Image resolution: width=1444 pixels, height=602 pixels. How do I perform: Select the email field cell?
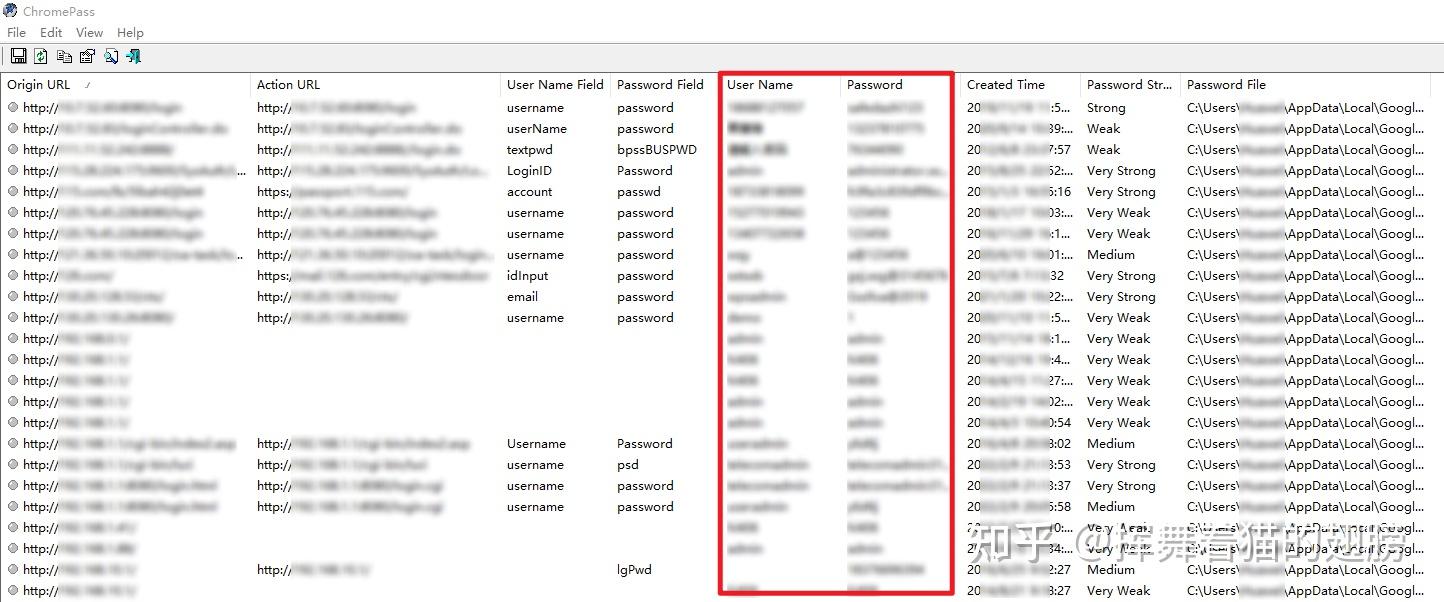point(523,297)
